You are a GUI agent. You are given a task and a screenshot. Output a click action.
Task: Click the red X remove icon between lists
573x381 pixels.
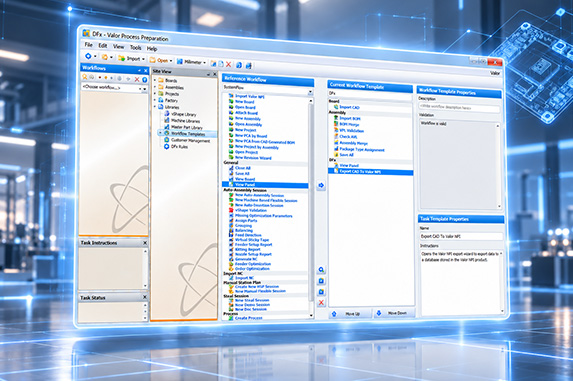(321, 303)
